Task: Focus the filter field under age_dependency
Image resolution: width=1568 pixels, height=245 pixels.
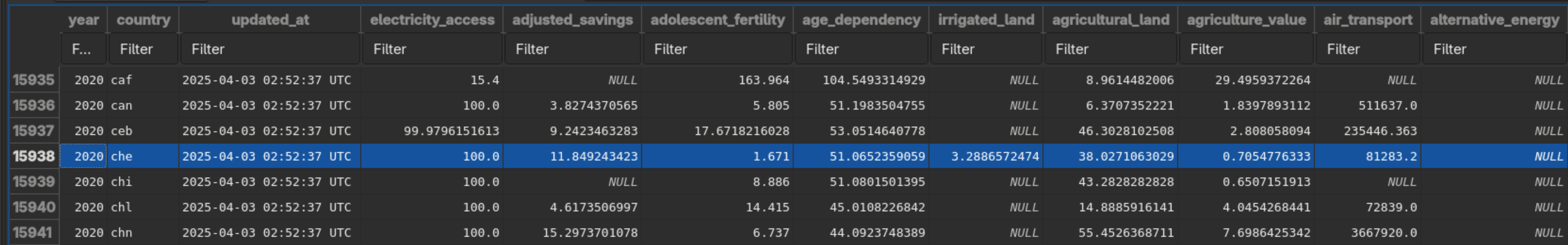Action: click(861, 49)
